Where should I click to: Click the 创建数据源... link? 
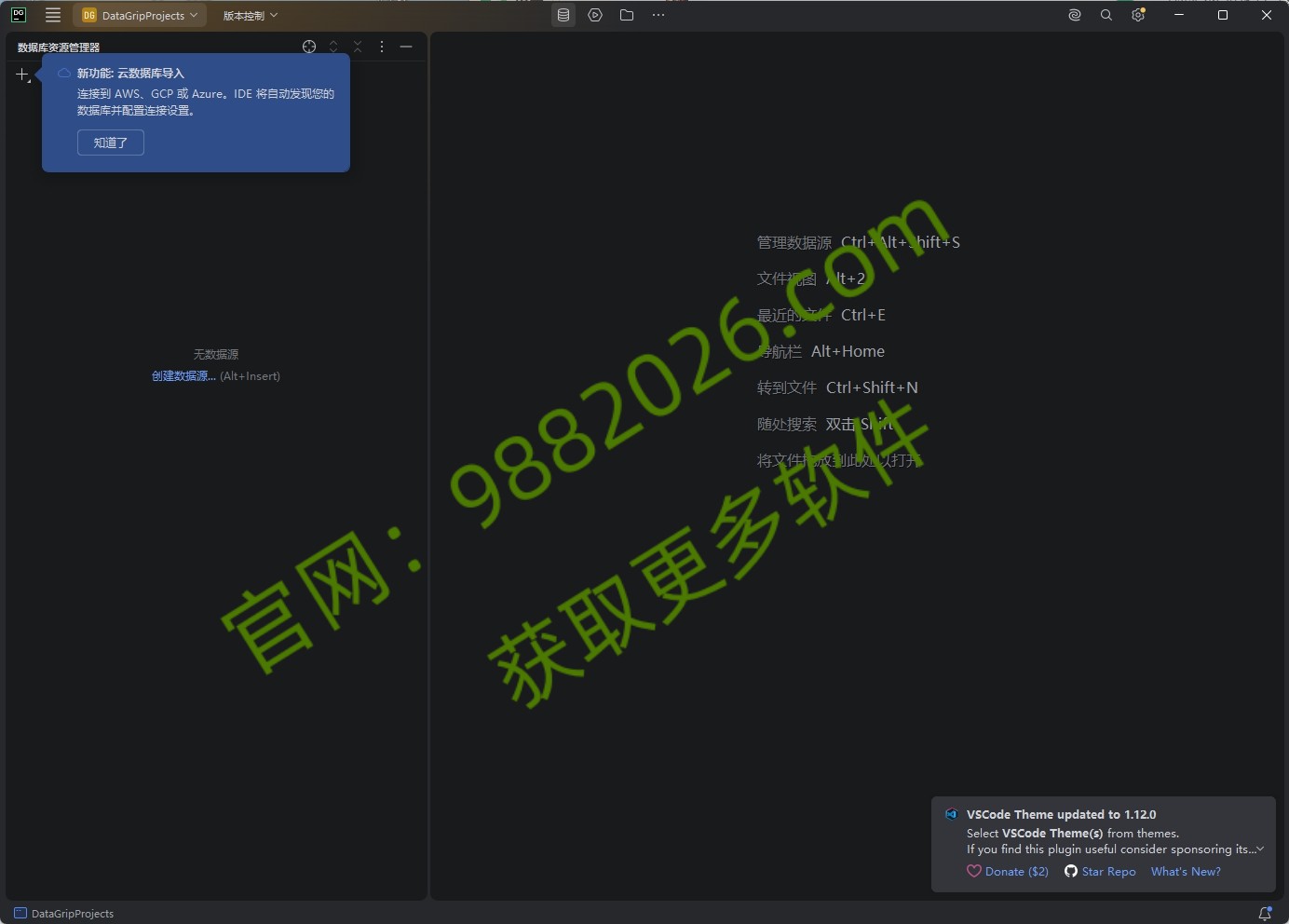point(183,376)
